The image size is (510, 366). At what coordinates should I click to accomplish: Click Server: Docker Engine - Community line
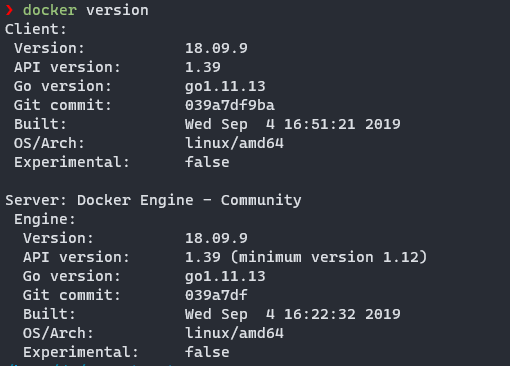point(153,200)
